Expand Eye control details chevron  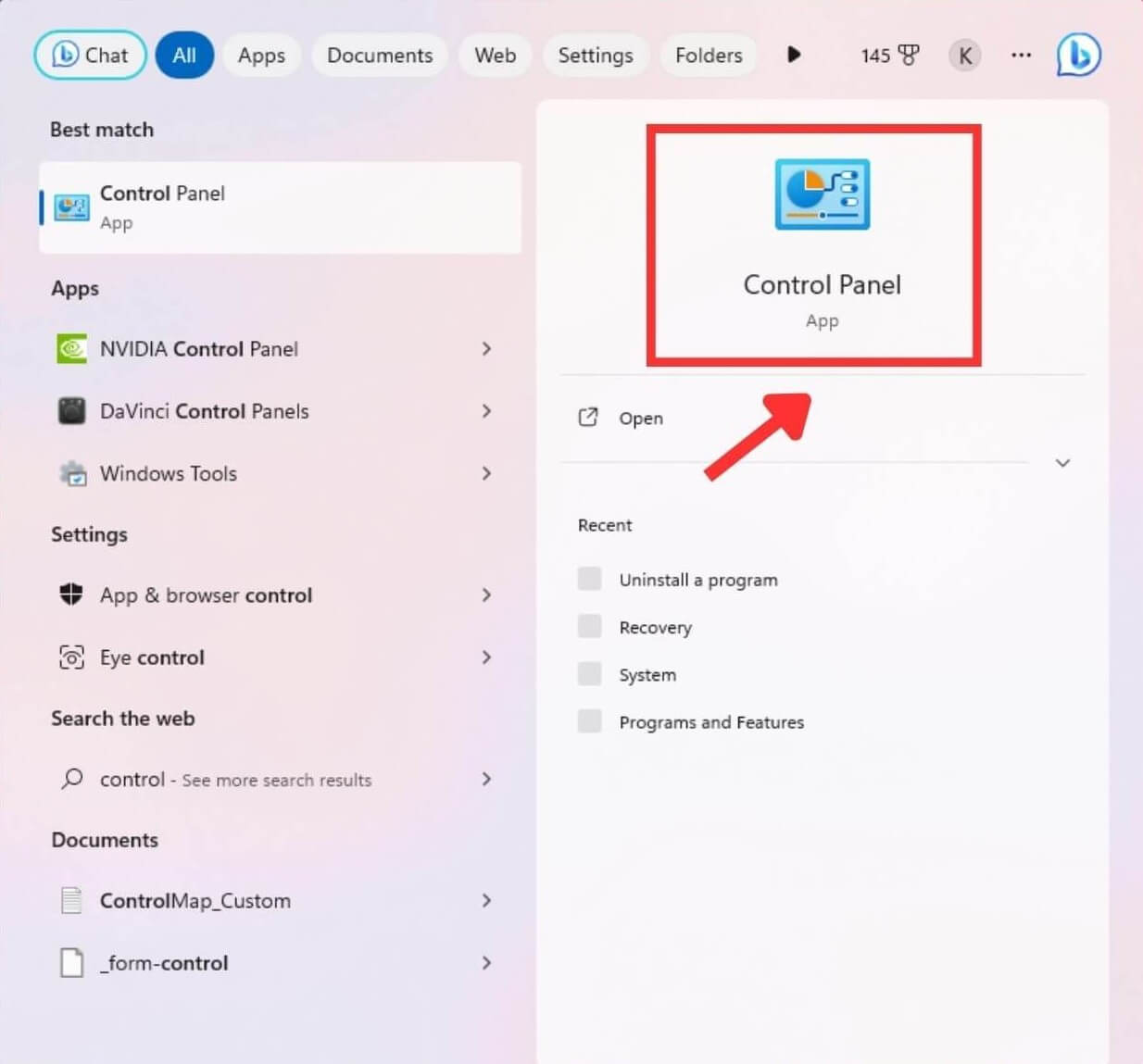[486, 657]
